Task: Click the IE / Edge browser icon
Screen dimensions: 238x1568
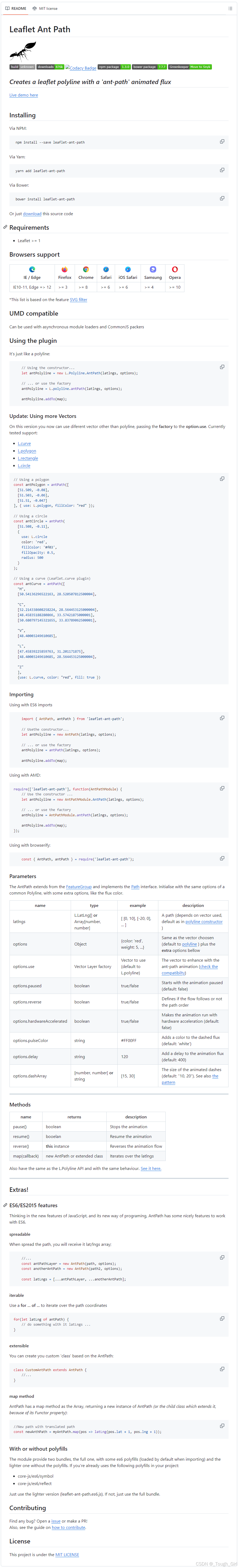Action: (x=32, y=269)
